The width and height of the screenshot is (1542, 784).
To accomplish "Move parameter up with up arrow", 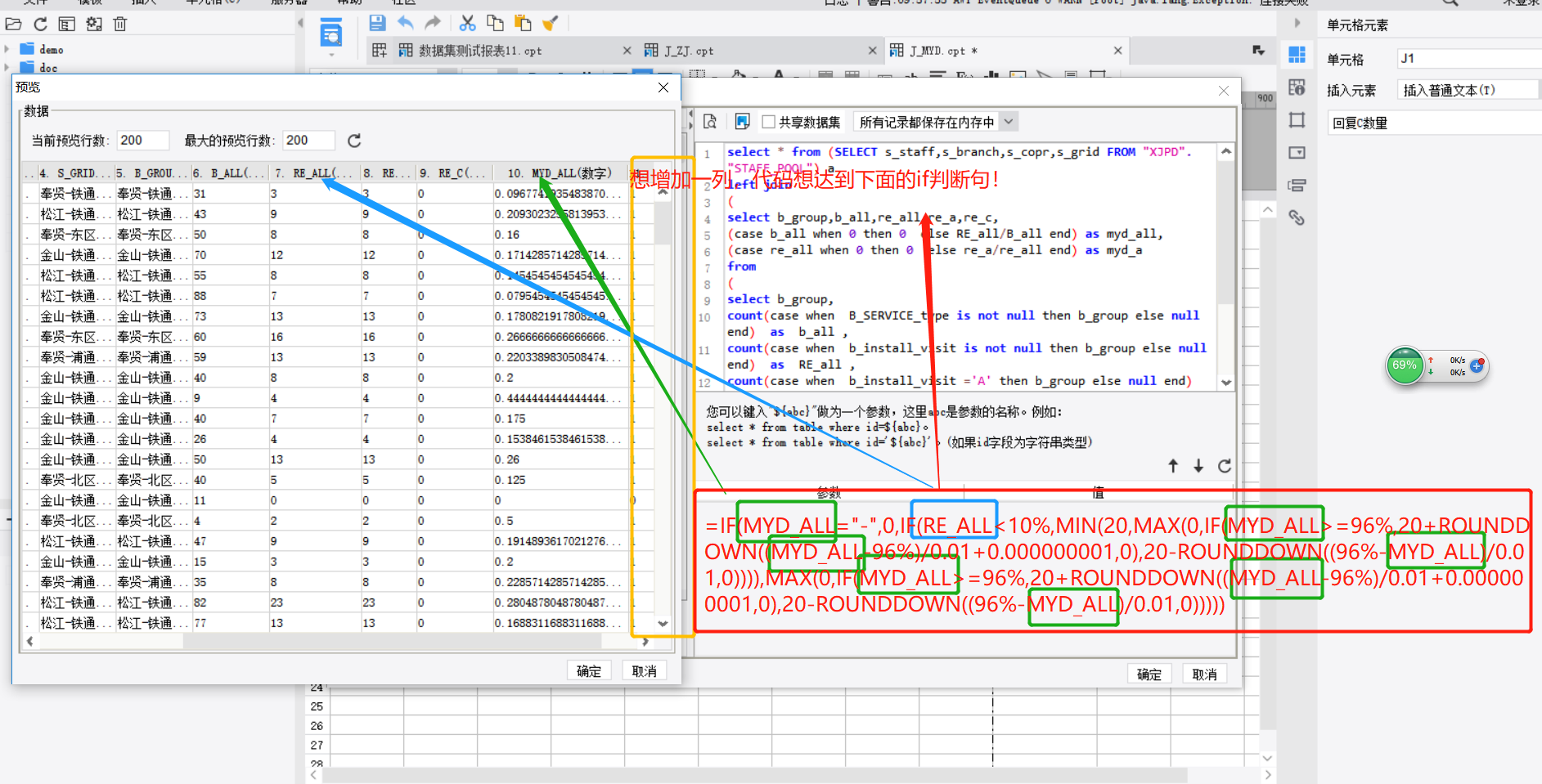I will click(1173, 466).
